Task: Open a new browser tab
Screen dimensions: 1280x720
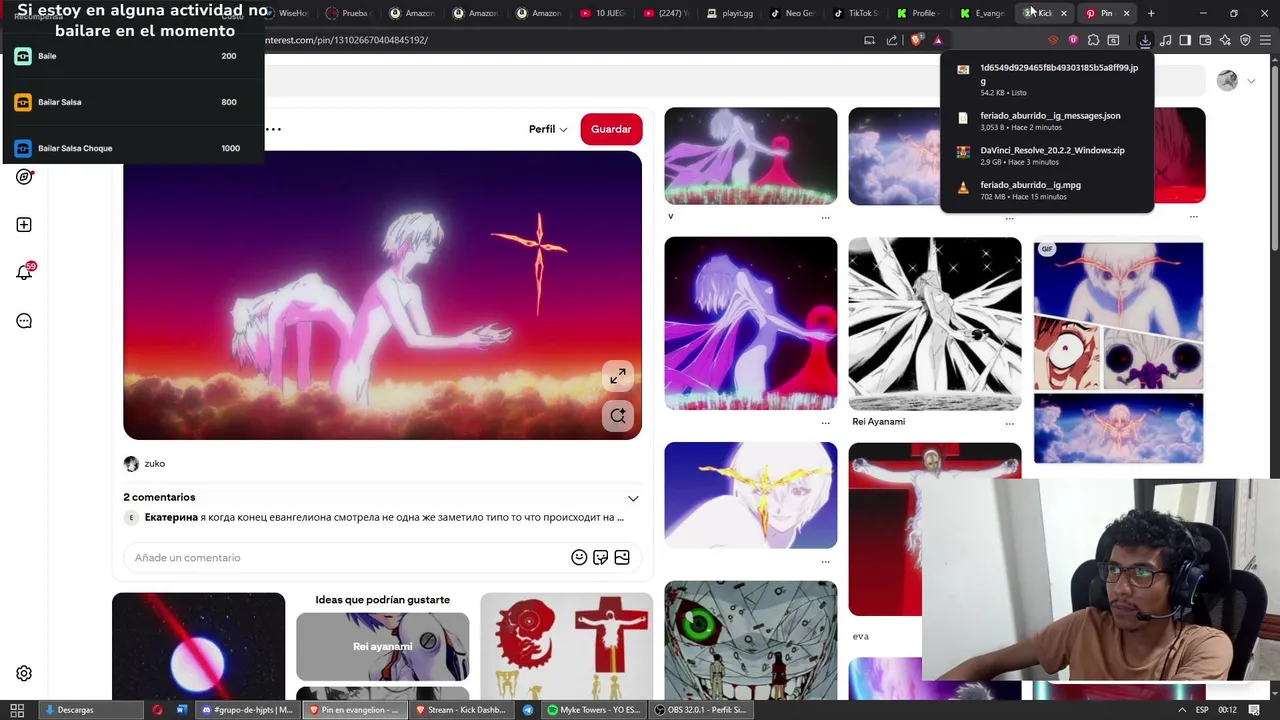Action: 1151,13
